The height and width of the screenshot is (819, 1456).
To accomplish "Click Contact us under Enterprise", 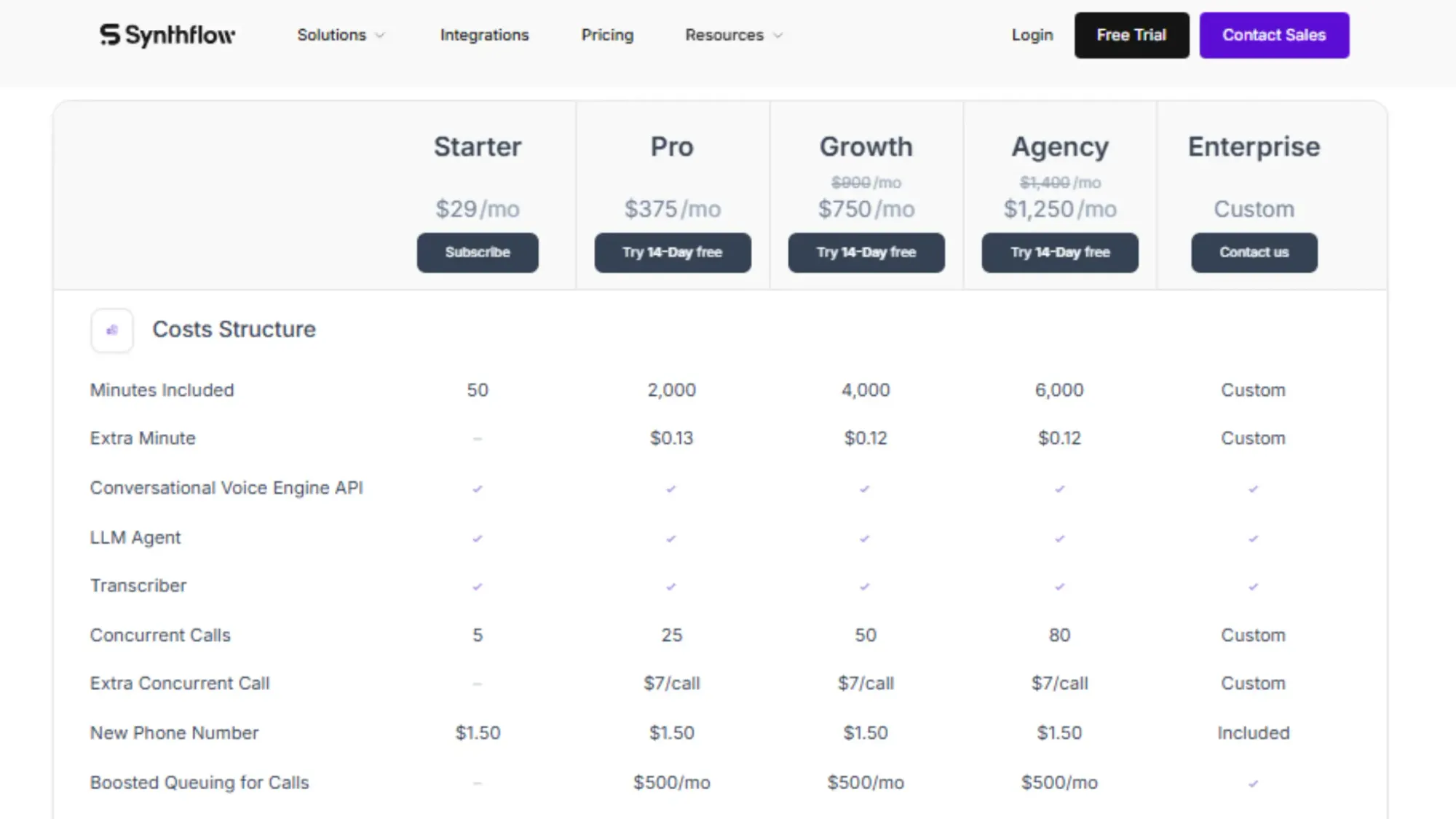I will coord(1254,253).
